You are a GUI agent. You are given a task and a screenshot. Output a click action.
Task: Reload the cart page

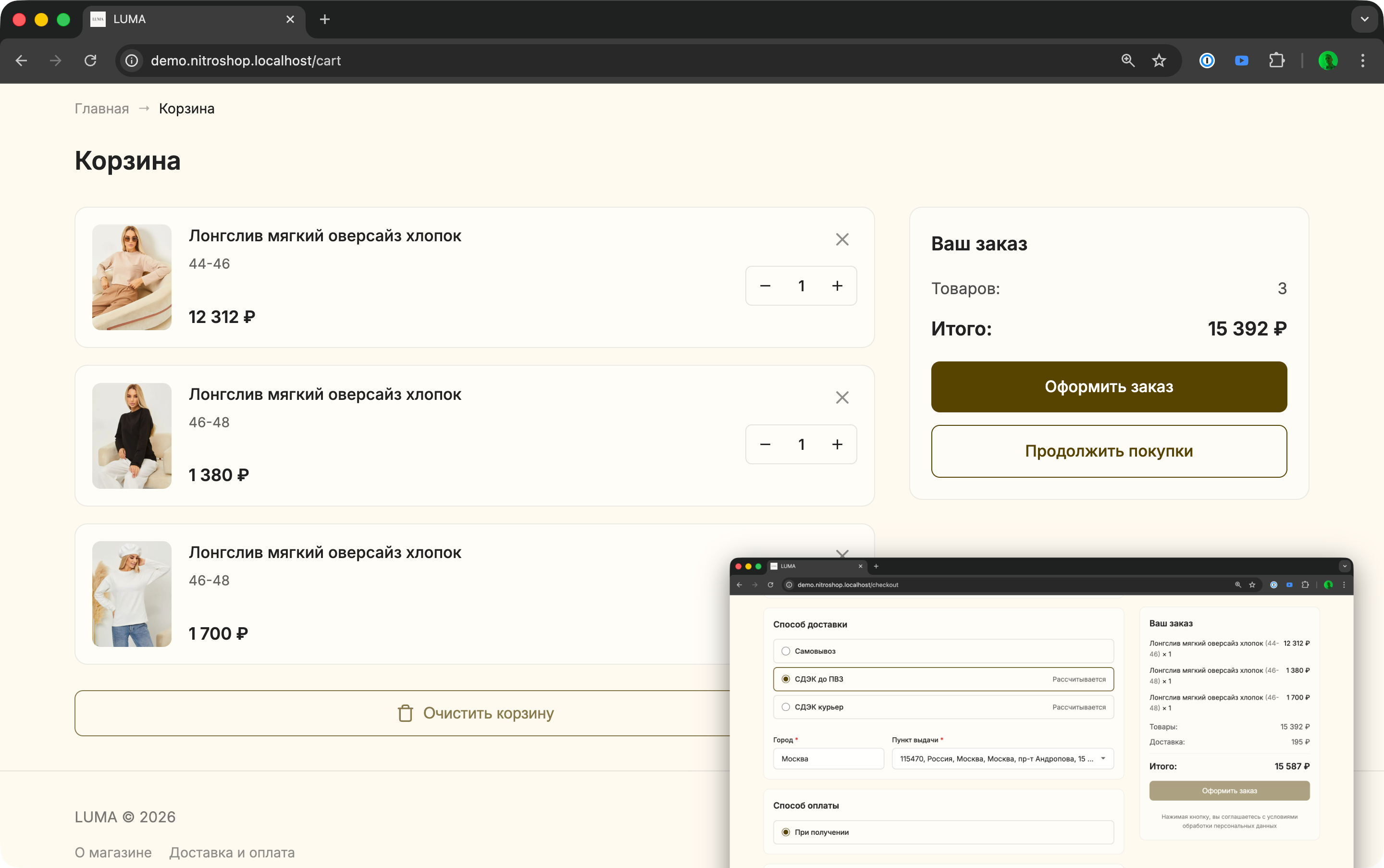(90, 60)
